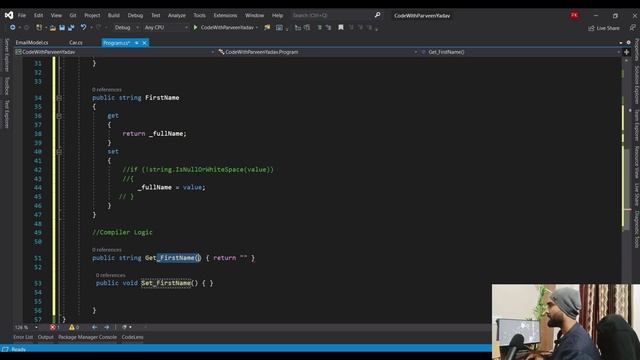
Task: Click the split editor plus icon
Action: click(x=627, y=52)
